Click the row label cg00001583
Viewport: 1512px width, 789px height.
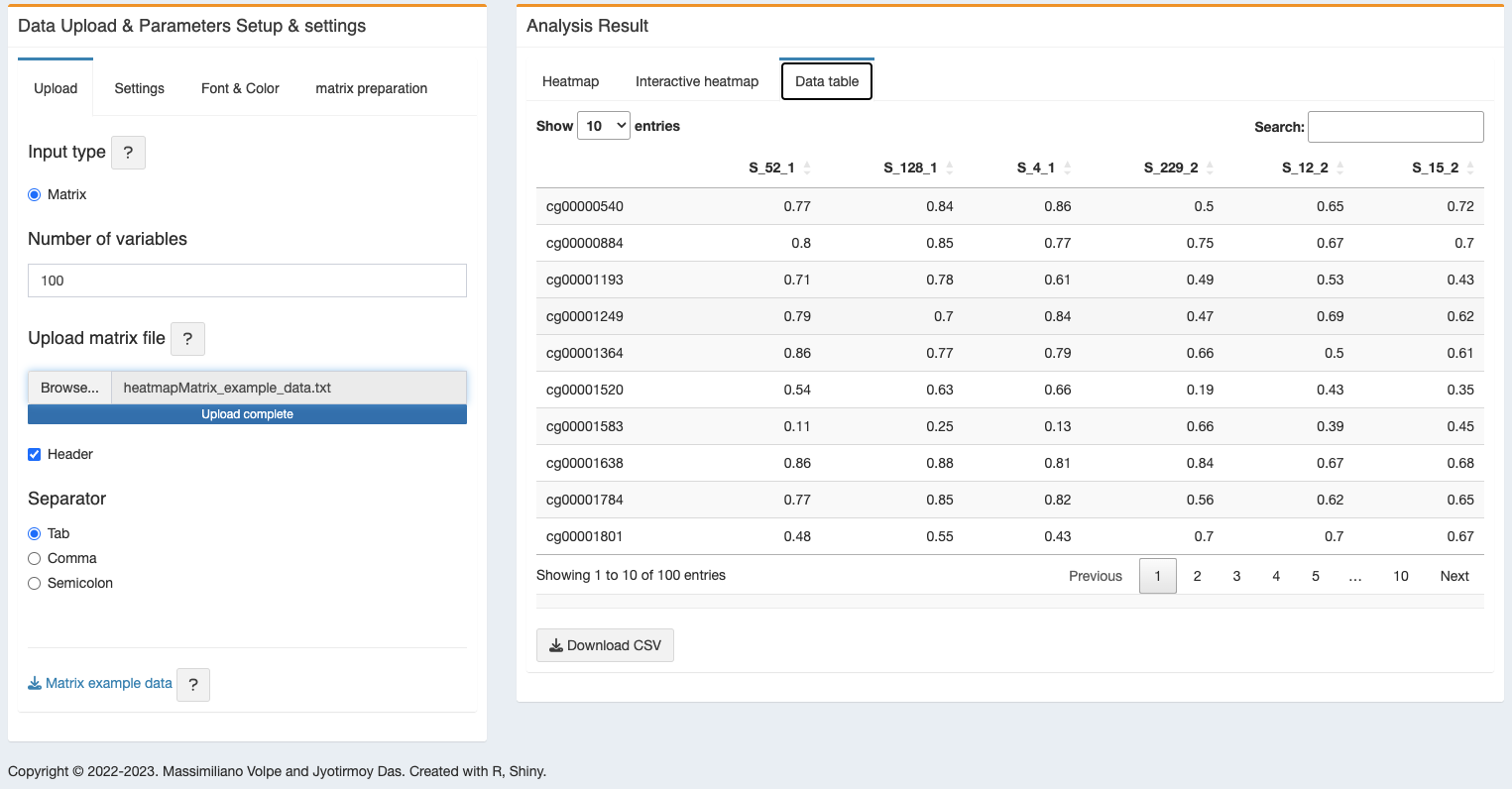coord(585,426)
